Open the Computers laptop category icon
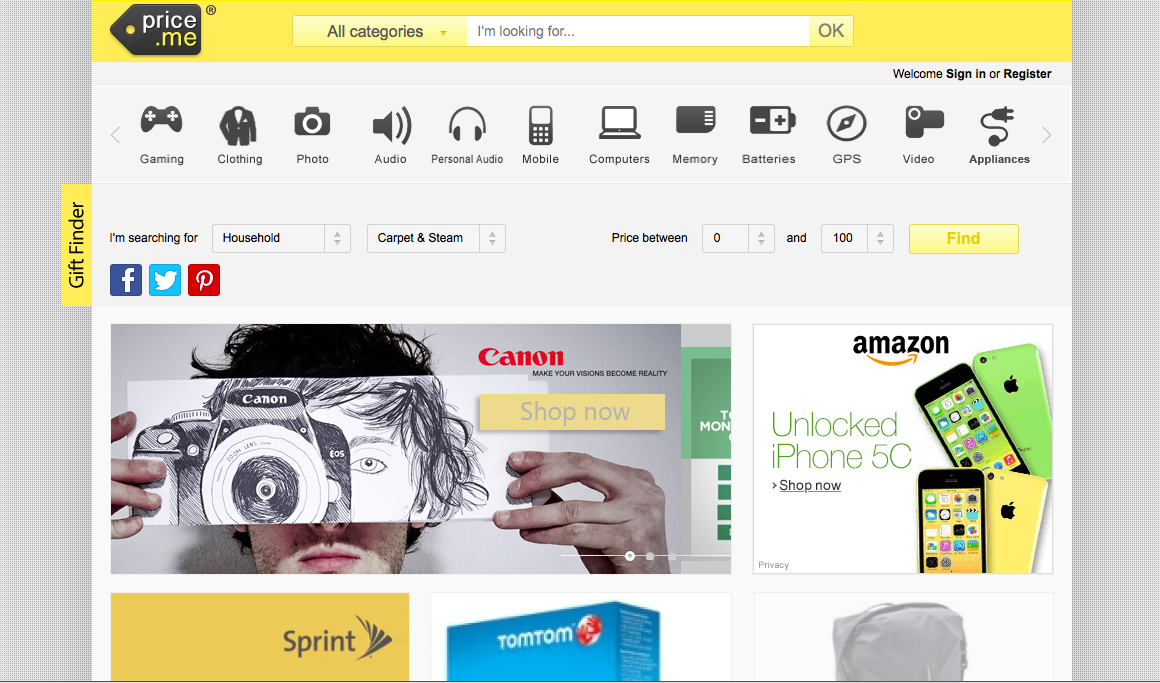Viewport: 1160px width, 683px height. click(619, 124)
